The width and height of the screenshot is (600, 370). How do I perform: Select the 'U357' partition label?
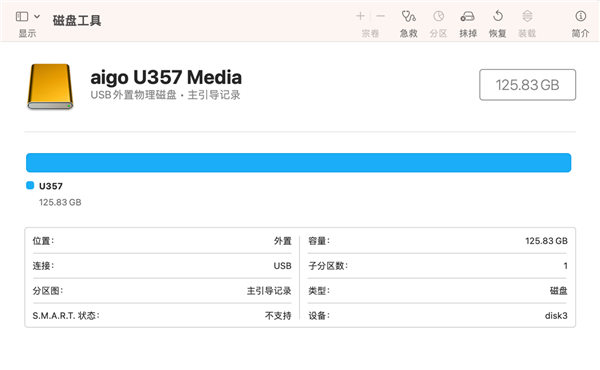click(x=51, y=186)
